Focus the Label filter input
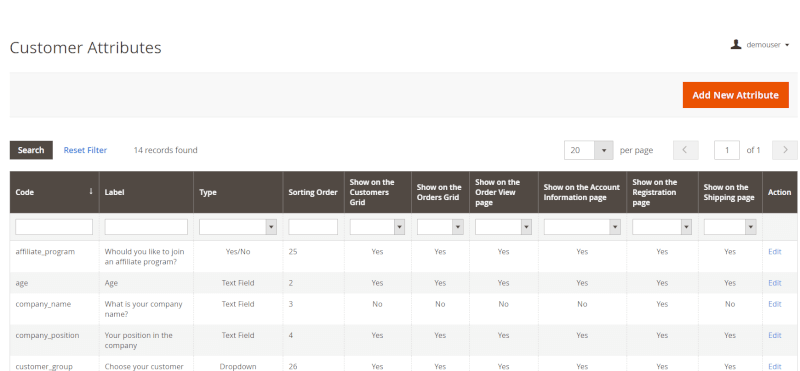The width and height of the screenshot is (800, 371). point(146,227)
